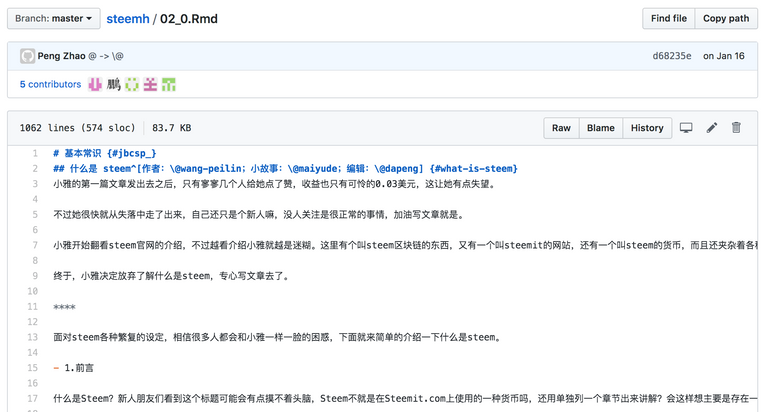Click the 02_0.Rmd file name
This screenshot has width=768, height=412.
pyautogui.click(x=189, y=19)
